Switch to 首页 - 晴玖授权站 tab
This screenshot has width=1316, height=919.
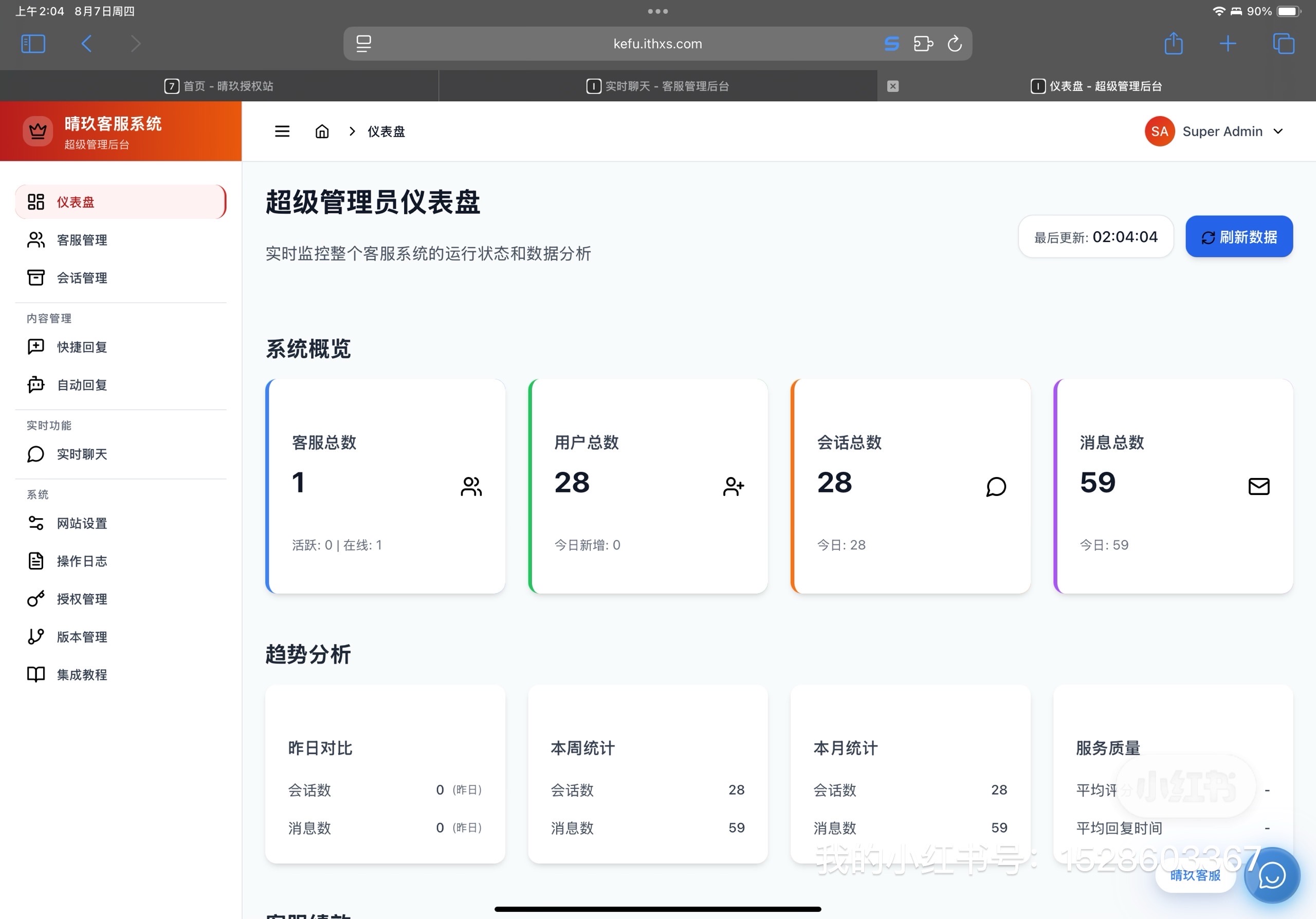click(x=219, y=86)
